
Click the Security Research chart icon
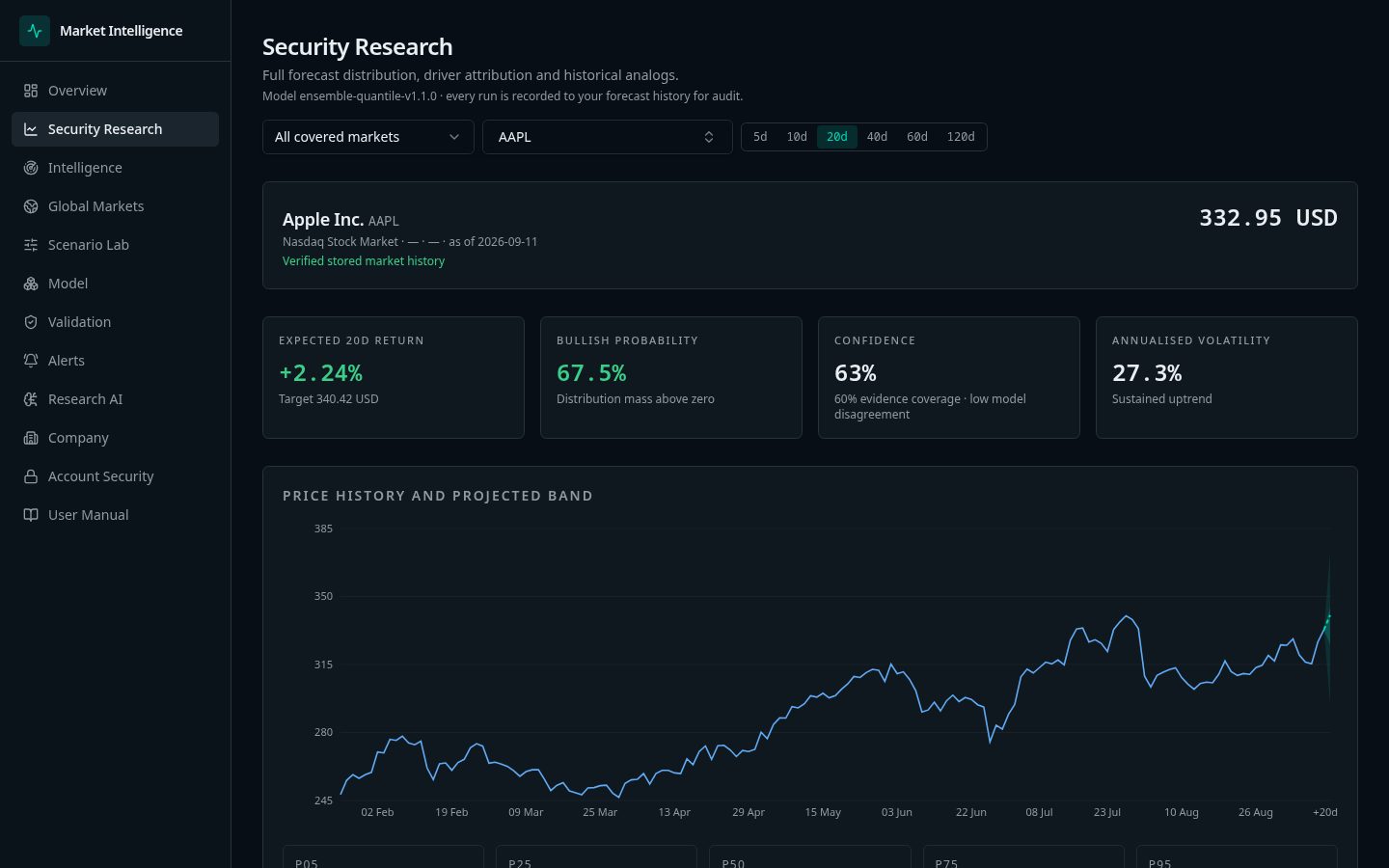click(x=31, y=129)
